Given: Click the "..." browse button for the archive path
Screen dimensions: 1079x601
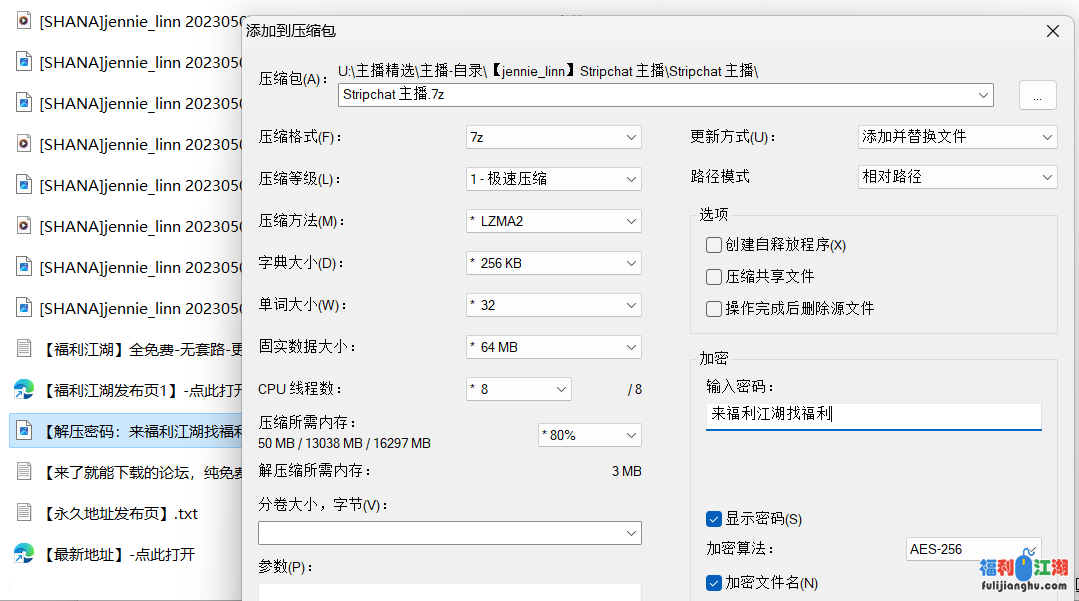Looking at the screenshot, I should tap(1037, 96).
